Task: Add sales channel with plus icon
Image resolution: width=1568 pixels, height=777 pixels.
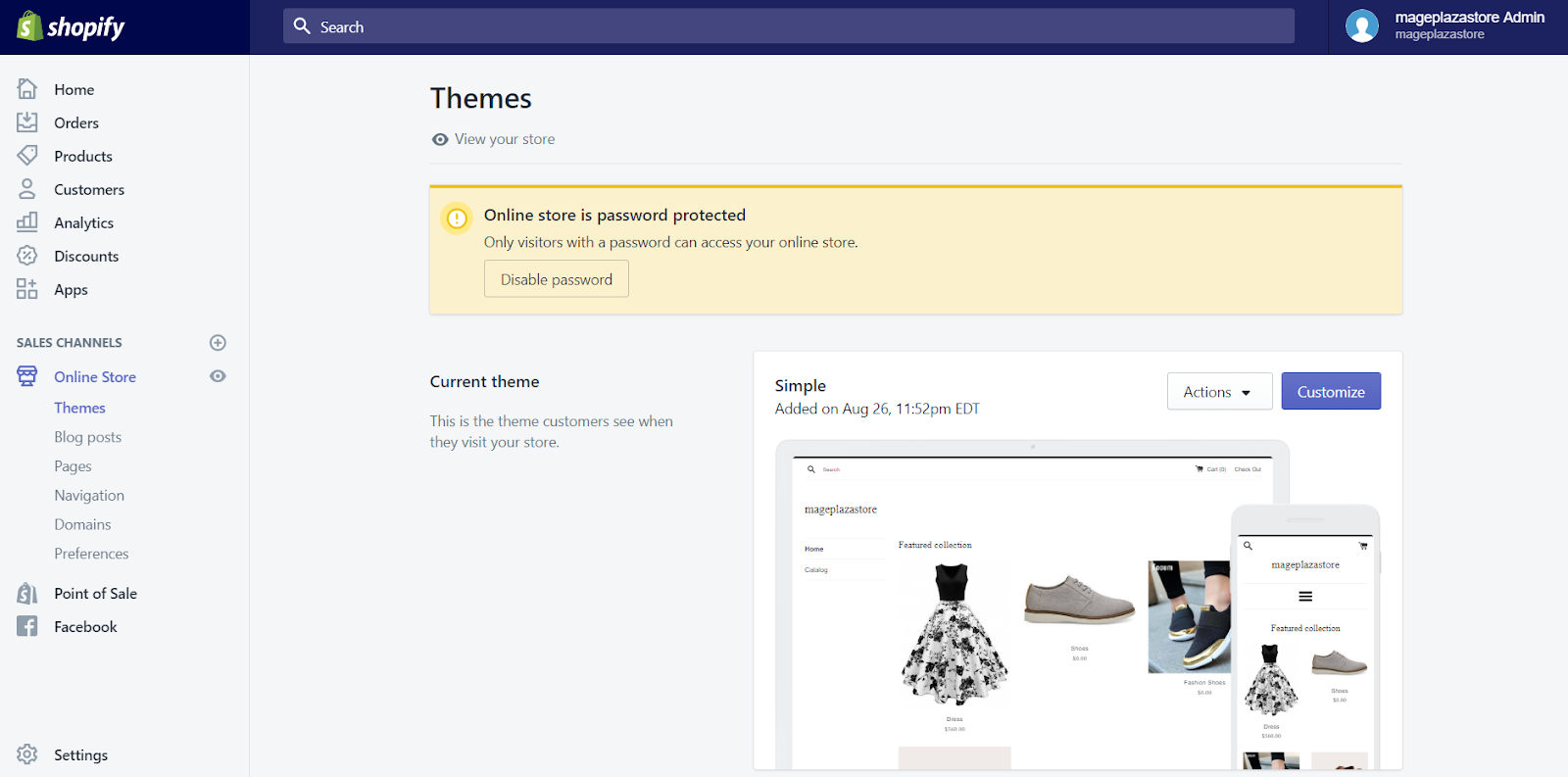Action: point(218,343)
